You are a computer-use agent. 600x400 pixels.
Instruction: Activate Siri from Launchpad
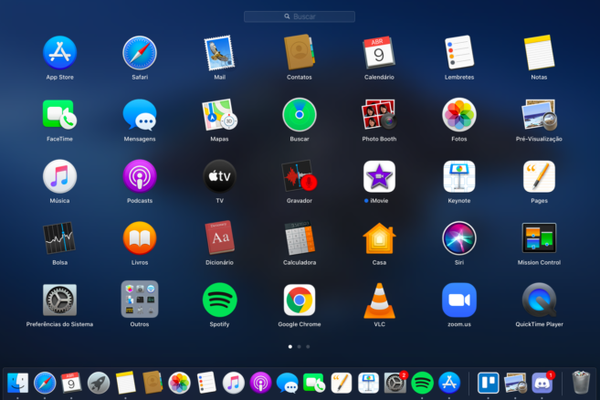tap(459, 238)
